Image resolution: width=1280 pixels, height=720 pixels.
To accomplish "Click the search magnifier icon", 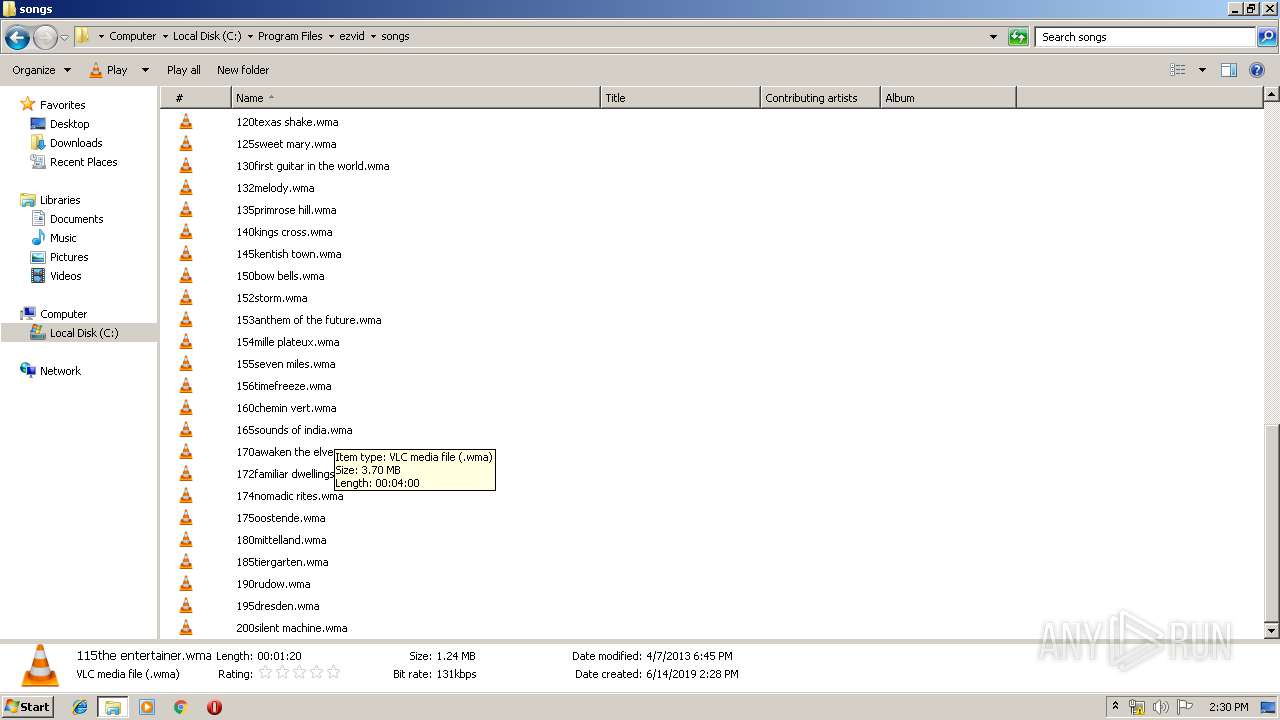I will [1266, 37].
